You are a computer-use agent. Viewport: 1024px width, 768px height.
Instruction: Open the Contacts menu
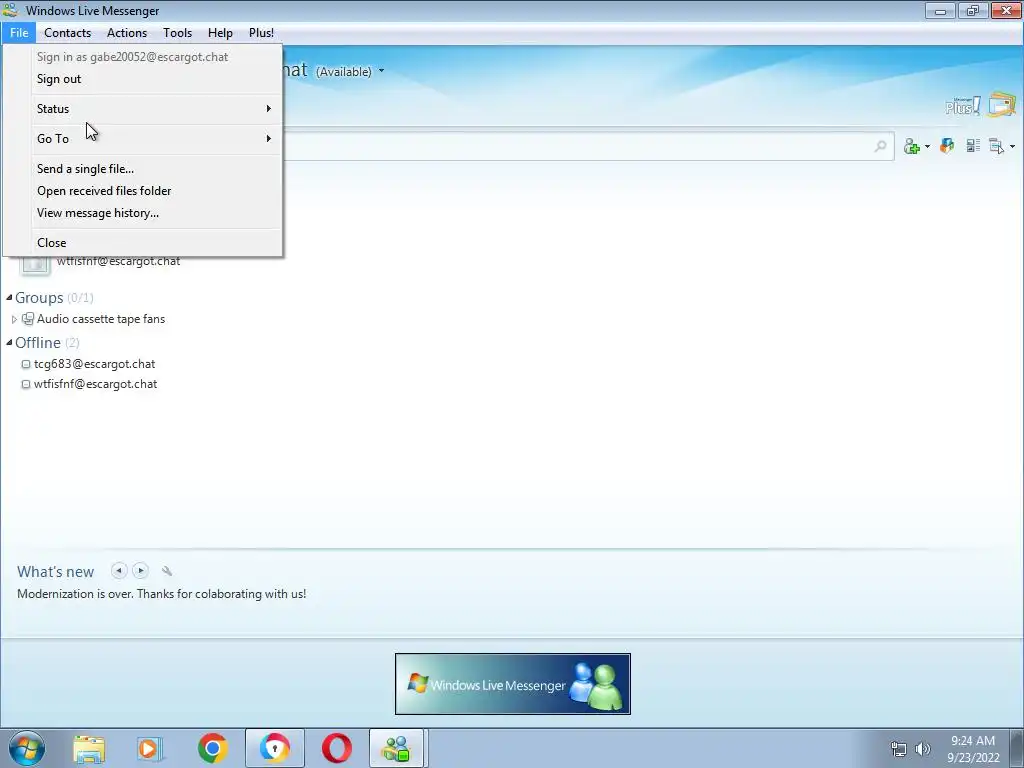67,33
